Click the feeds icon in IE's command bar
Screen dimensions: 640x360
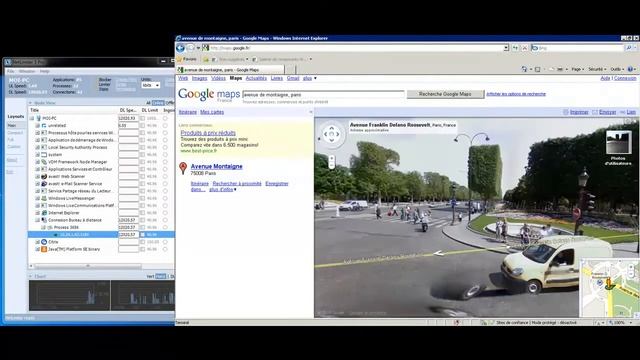538,69
